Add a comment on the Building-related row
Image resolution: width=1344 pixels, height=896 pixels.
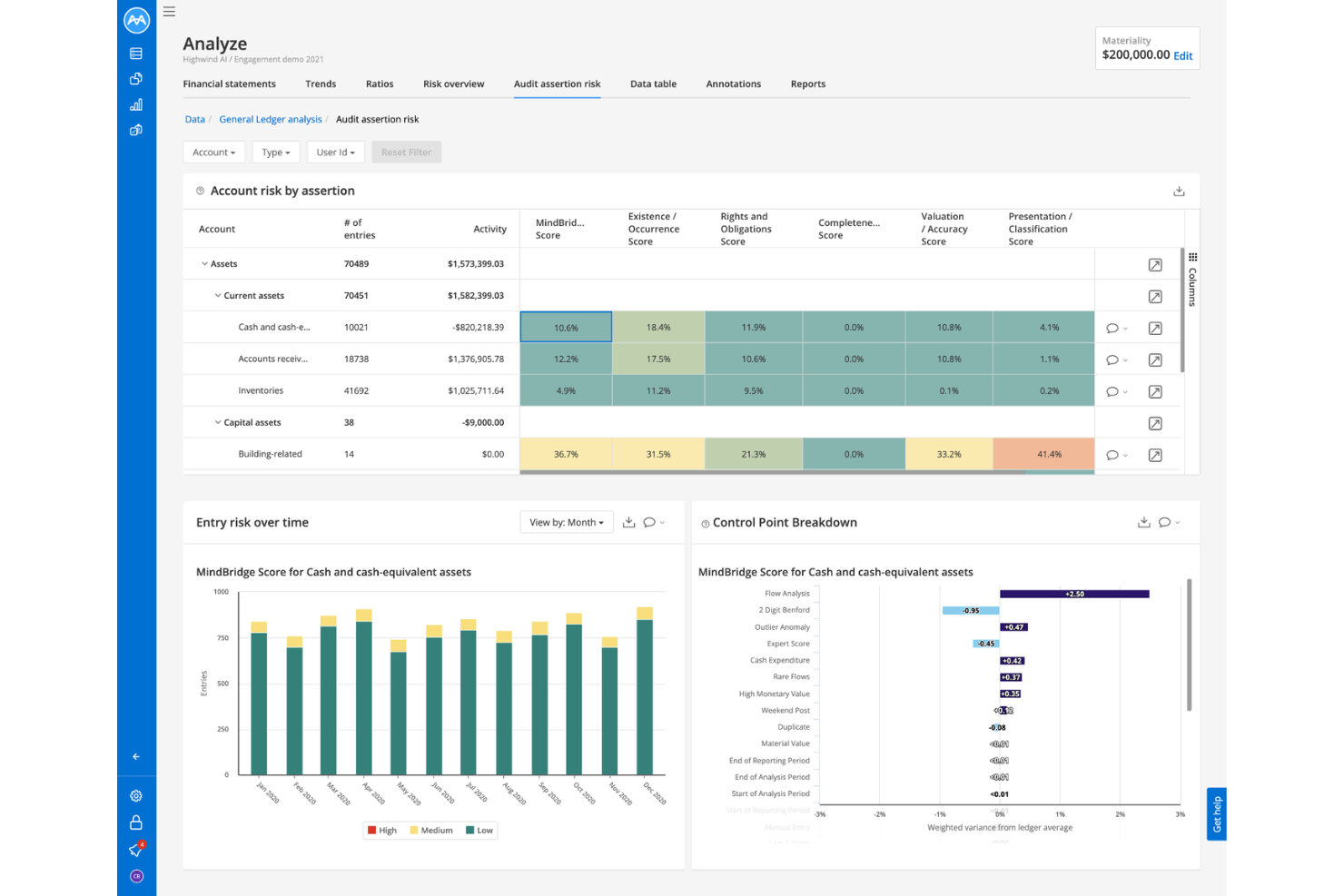[x=1116, y=456]
